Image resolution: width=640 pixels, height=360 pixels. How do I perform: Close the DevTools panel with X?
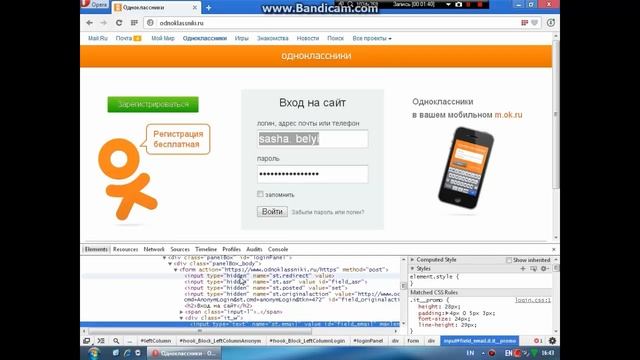point(553,249)
